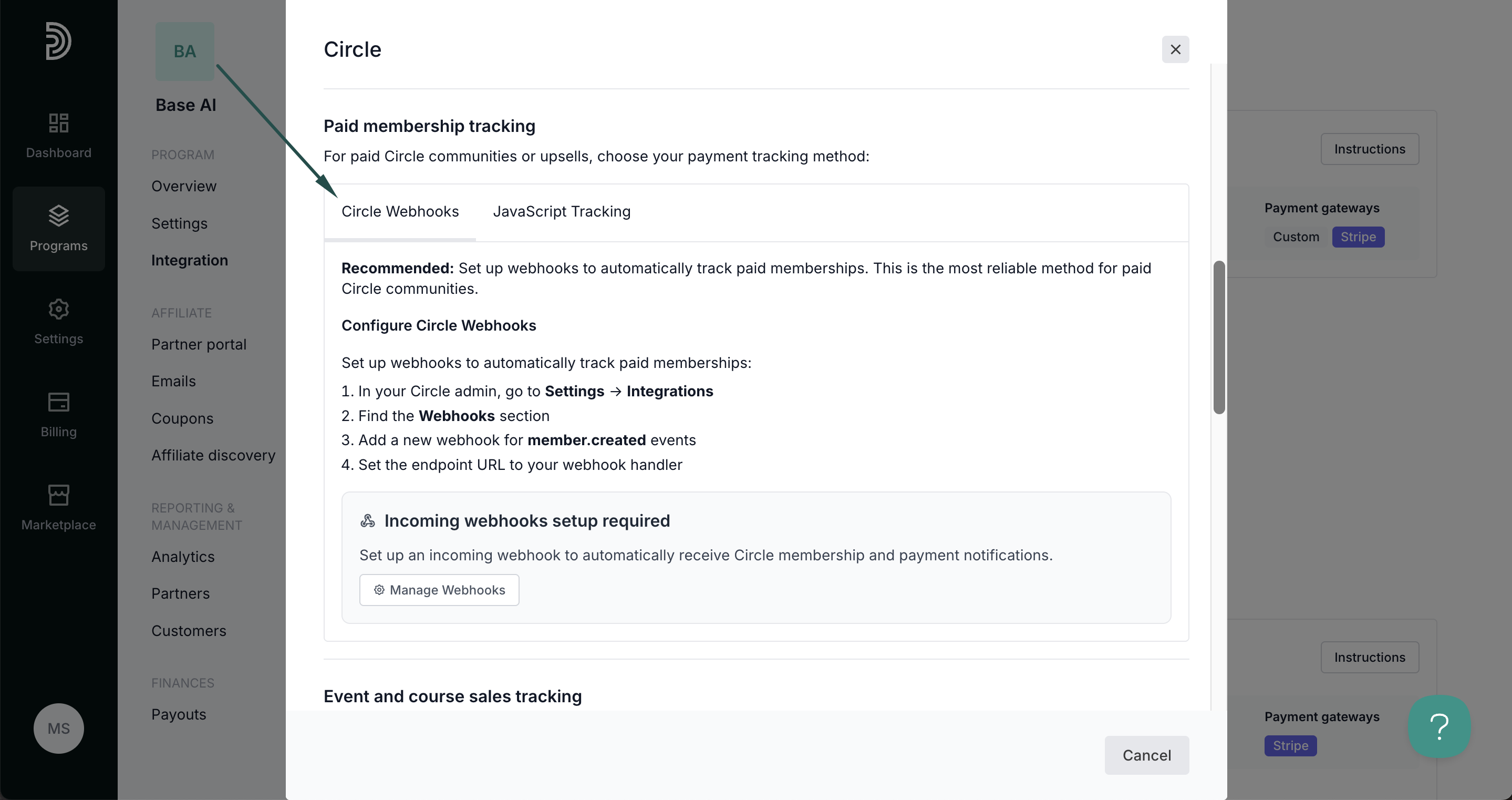Open the Partner portal page
Screen dimensions: 1512x800
[199, 344]
